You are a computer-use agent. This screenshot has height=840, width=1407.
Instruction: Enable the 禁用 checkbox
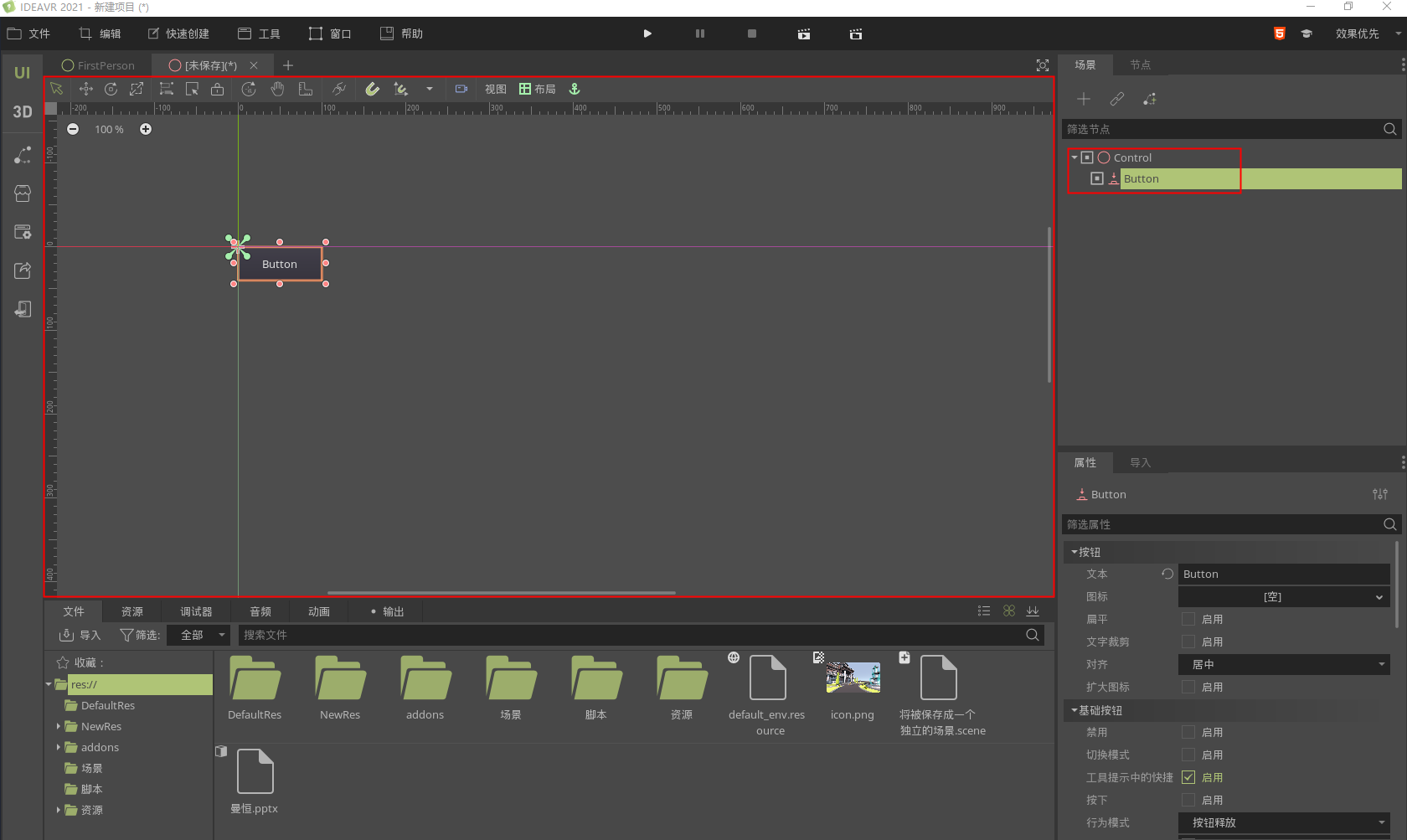click(1188, 732)
